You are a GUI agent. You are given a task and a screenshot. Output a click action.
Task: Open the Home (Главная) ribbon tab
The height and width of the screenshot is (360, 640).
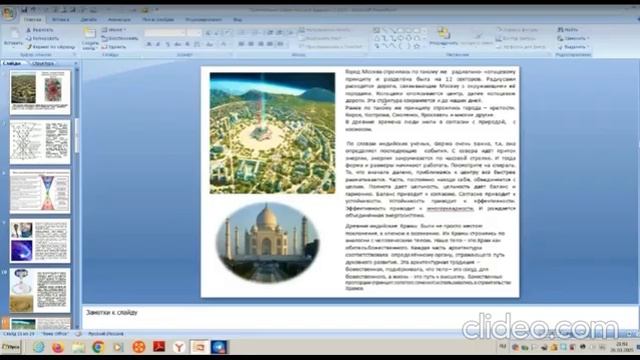(33, 20)
